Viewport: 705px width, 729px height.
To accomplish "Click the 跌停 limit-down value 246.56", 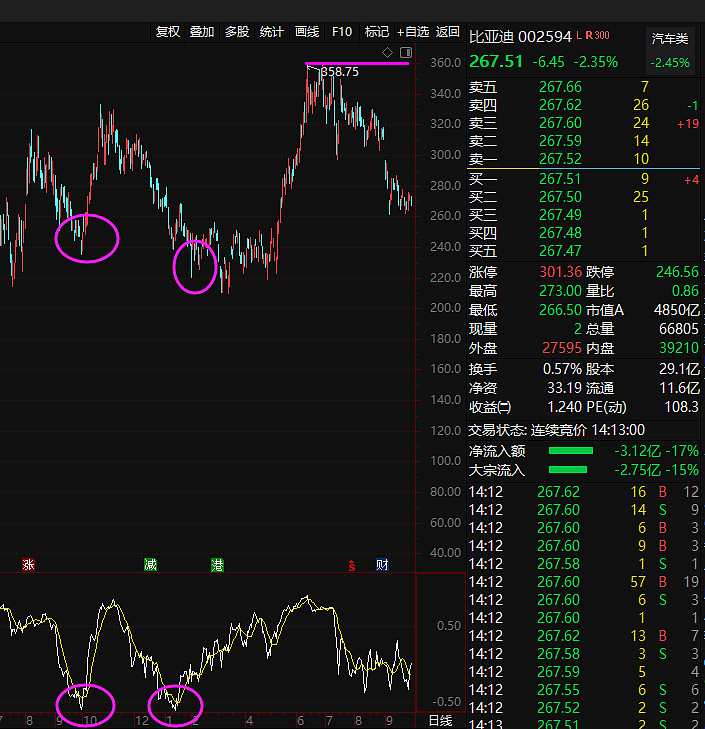I will click(x=677, y=272).
